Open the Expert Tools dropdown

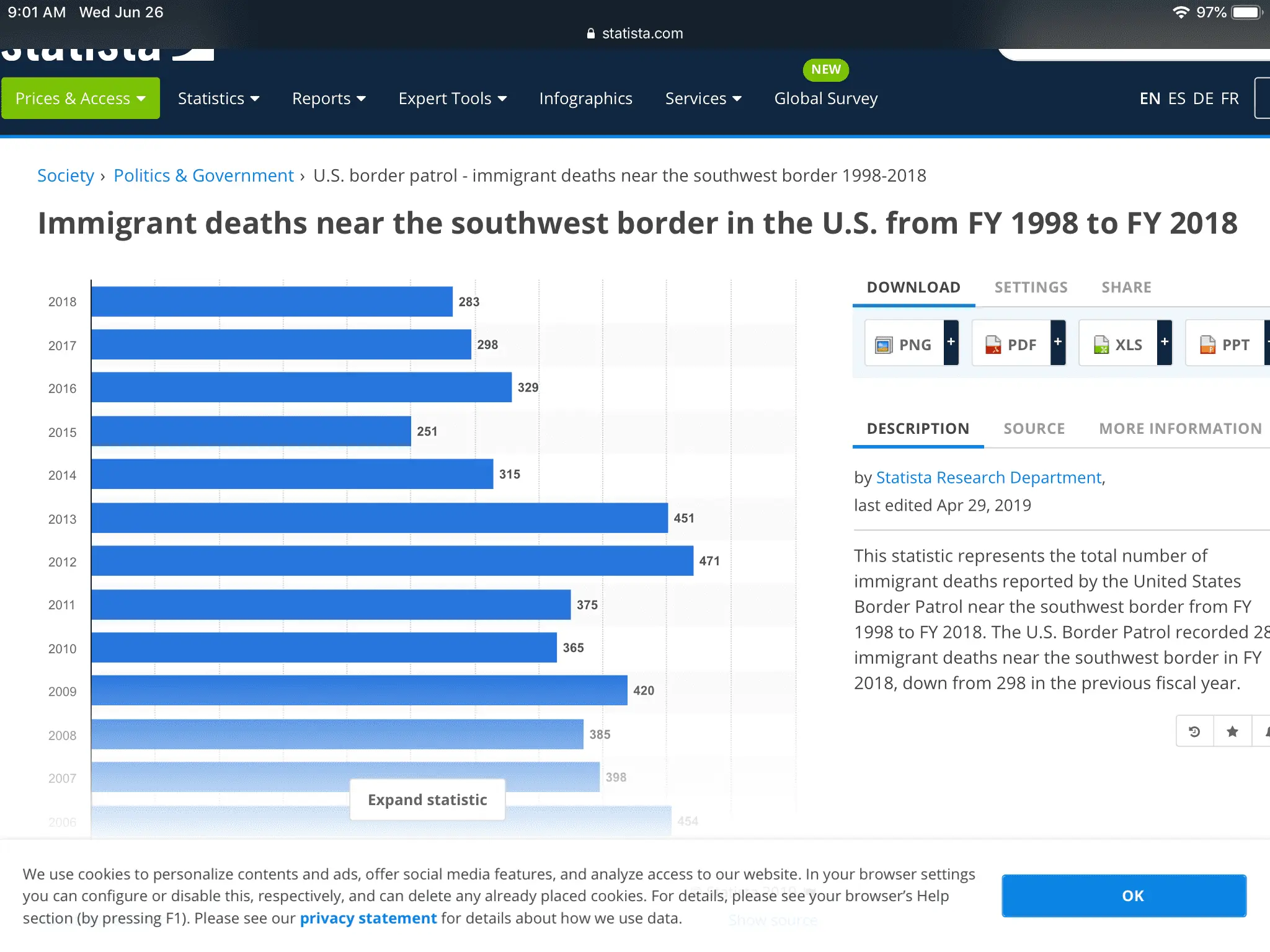pyautogui.click(x=453, y=99)
